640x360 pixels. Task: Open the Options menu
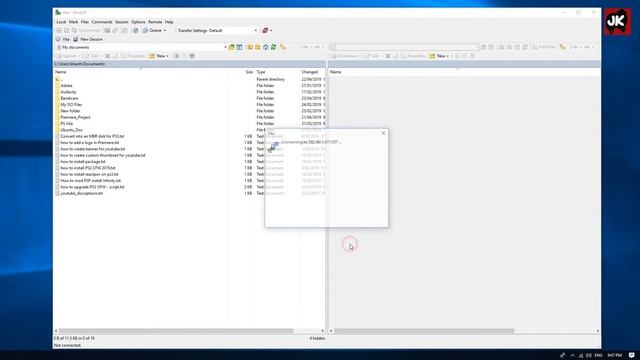[138, 22]
